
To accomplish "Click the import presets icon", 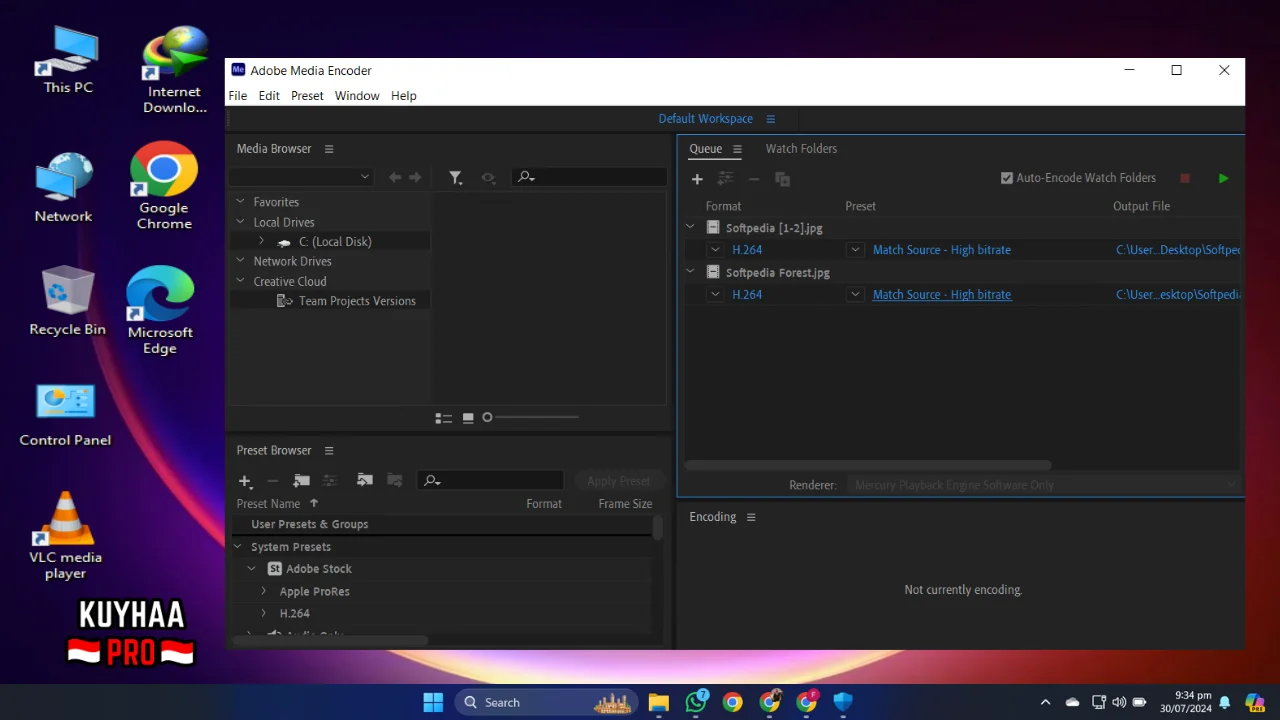I will click(365, 481).
